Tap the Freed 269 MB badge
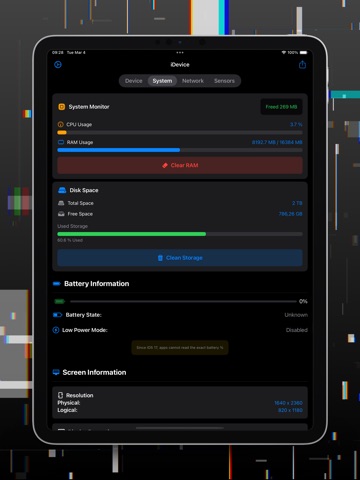Screen dimensions: 360x480 (x=281, y=107)
